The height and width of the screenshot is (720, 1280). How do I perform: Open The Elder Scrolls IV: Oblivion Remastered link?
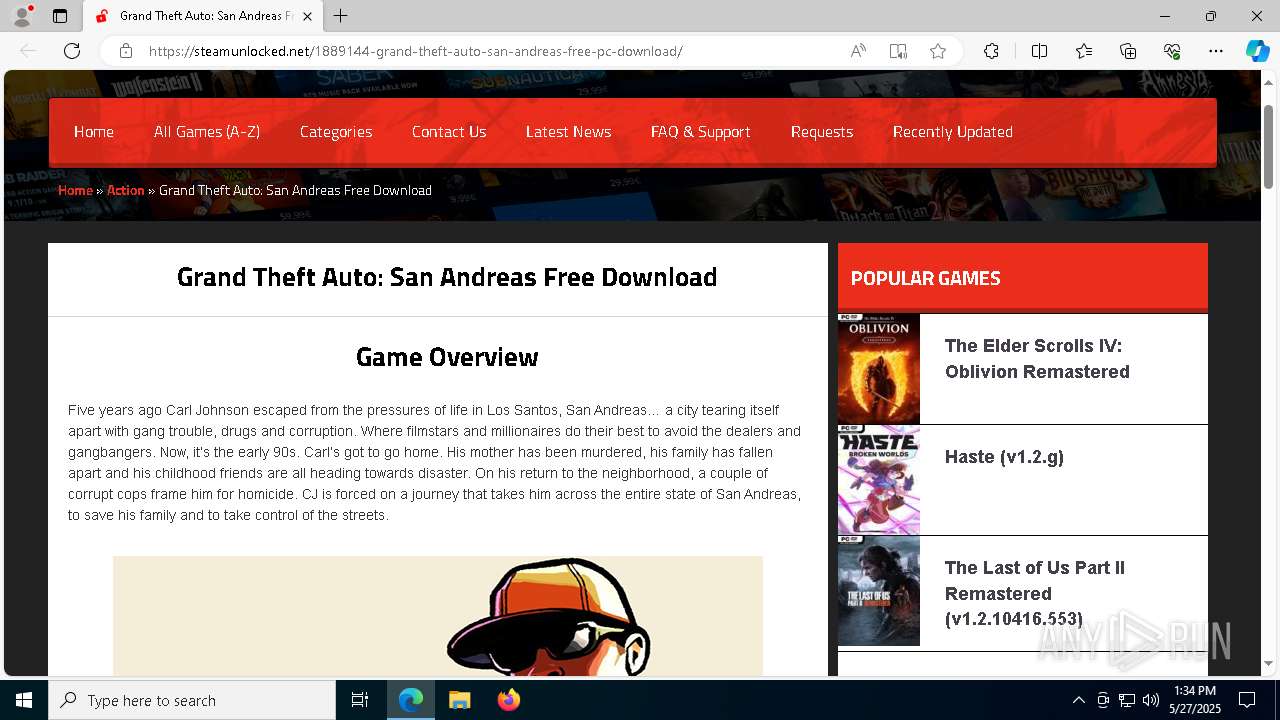1037,359
